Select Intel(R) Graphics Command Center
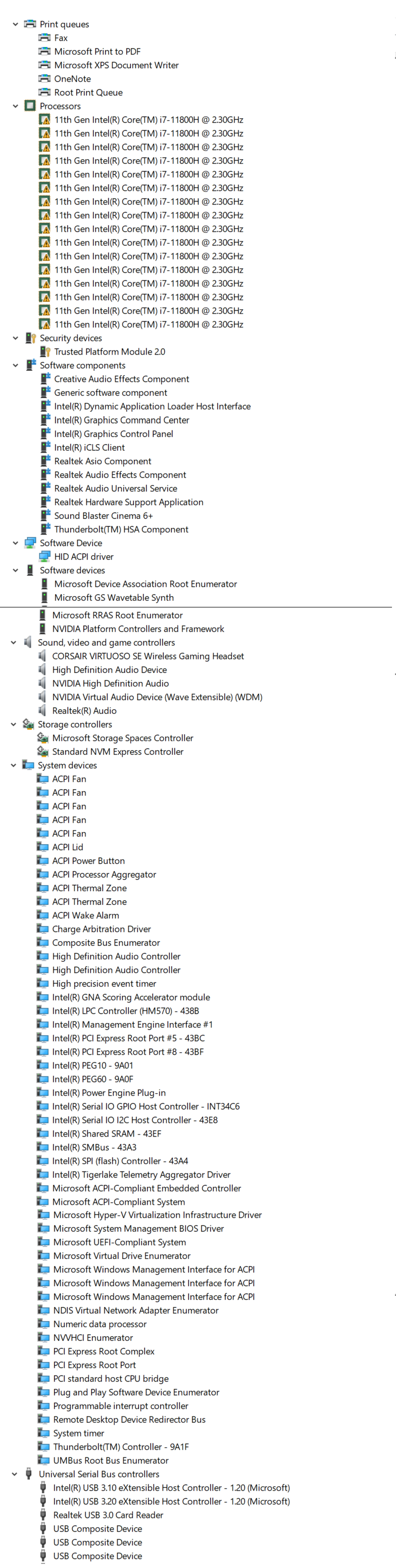The height and width of the screenshot is (1568, 396). [122, 420]
